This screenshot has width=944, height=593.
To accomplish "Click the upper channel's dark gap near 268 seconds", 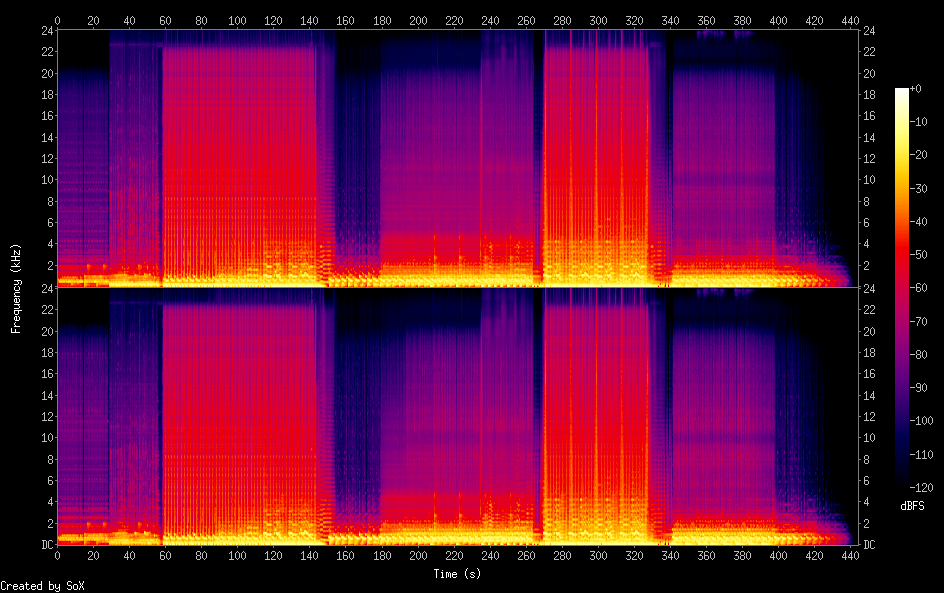I will 538,150.
